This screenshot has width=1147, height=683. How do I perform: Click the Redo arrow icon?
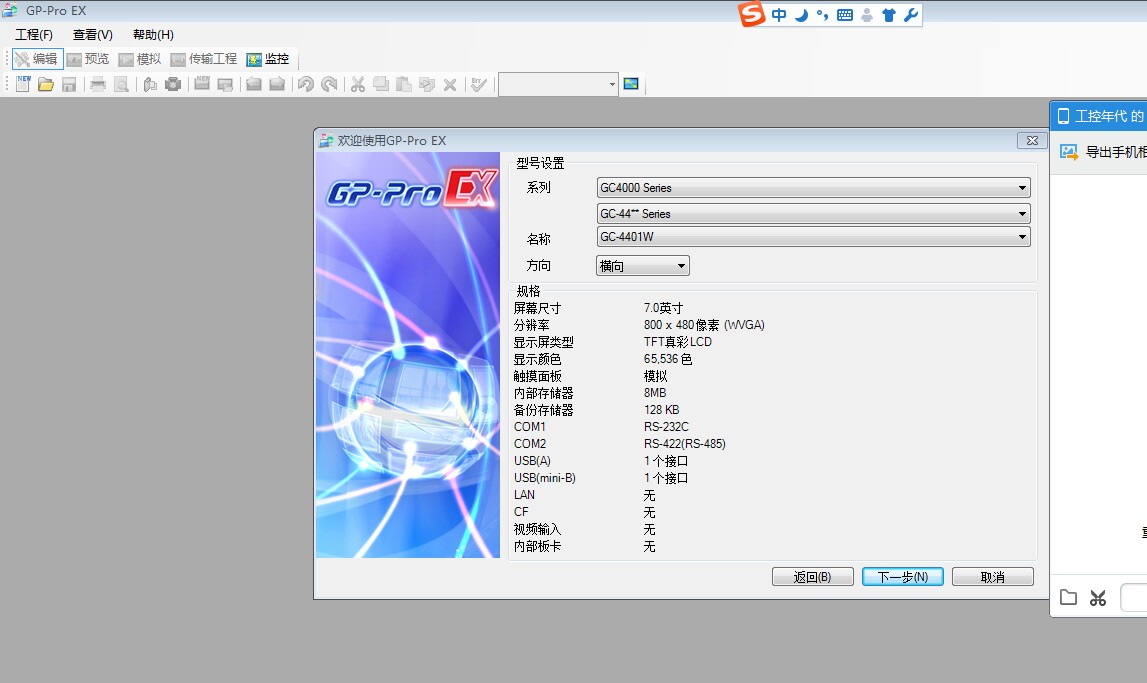[329, 84]
